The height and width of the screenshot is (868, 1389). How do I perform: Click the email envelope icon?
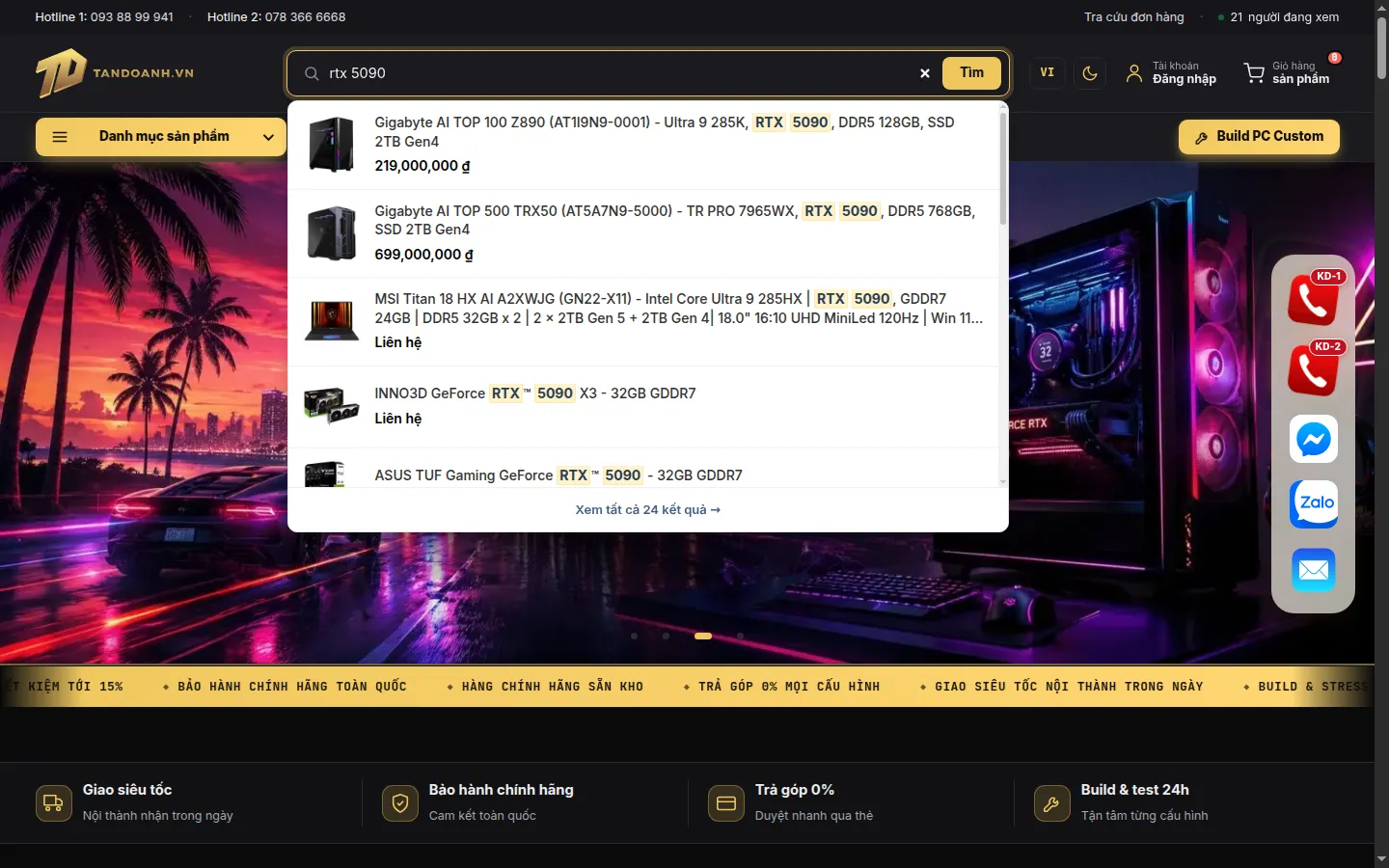pyautogui.click(x=1314, y=570)
